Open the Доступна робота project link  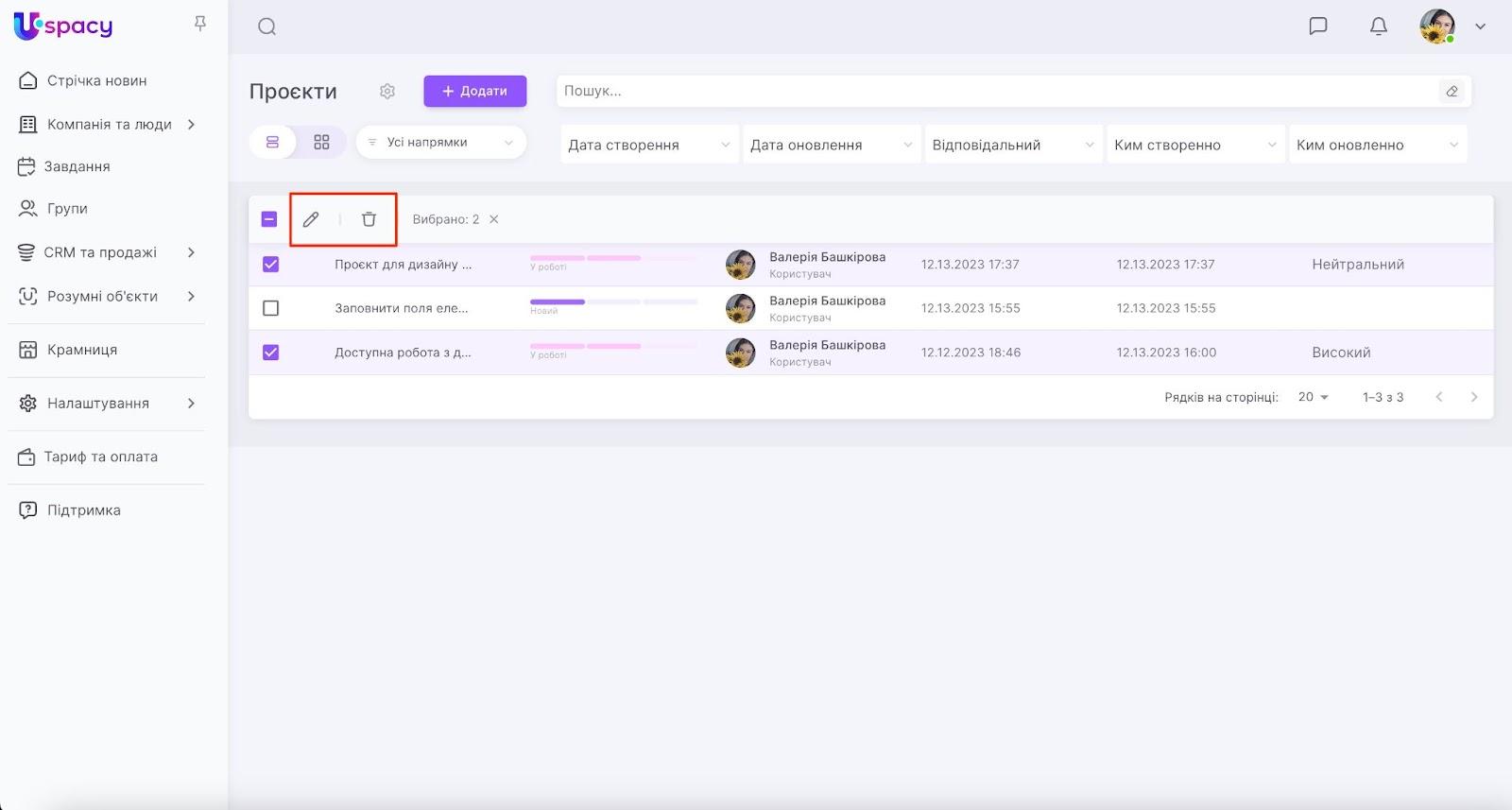point(403,353)
